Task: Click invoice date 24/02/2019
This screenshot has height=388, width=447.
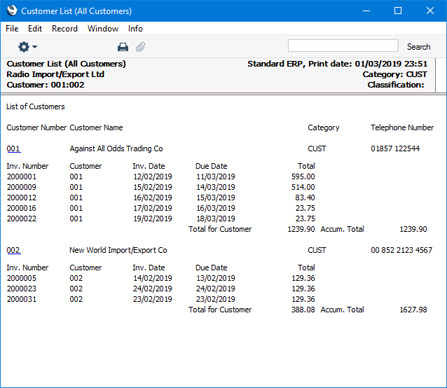Action: click(153, 289)
